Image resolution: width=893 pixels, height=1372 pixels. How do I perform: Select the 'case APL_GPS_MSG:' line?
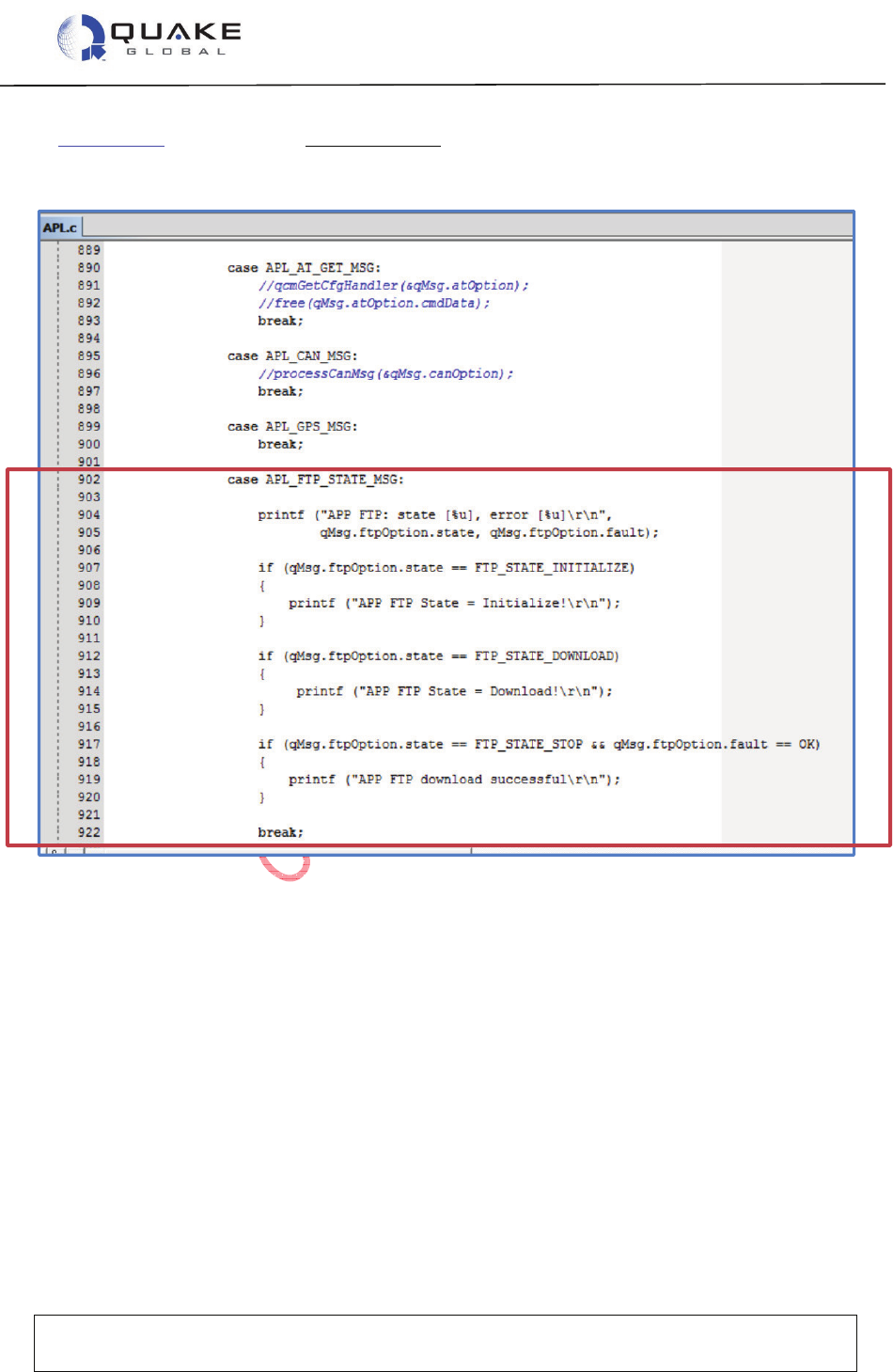(x=292, y=427)
